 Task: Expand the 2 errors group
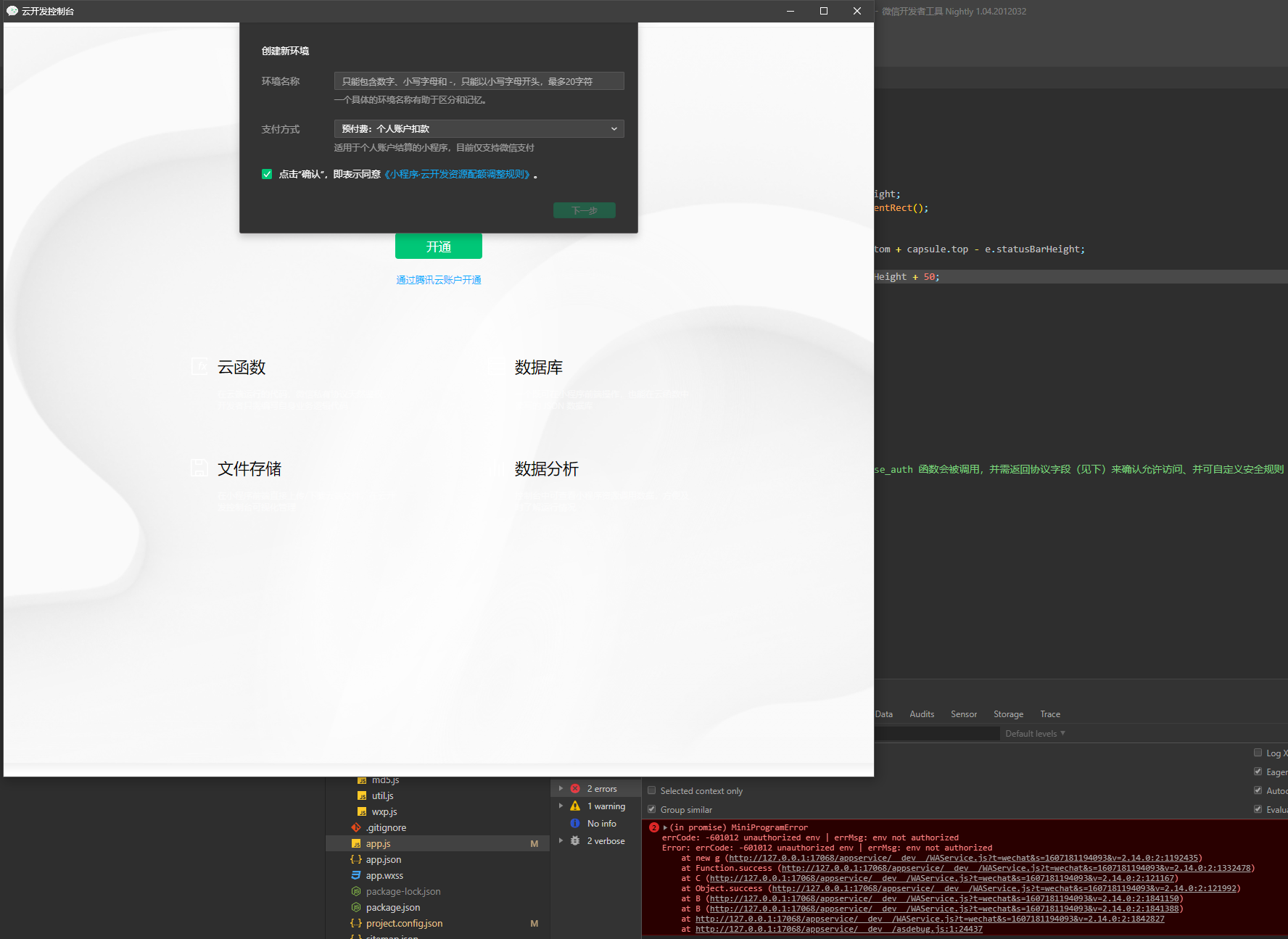click(561, 789)
